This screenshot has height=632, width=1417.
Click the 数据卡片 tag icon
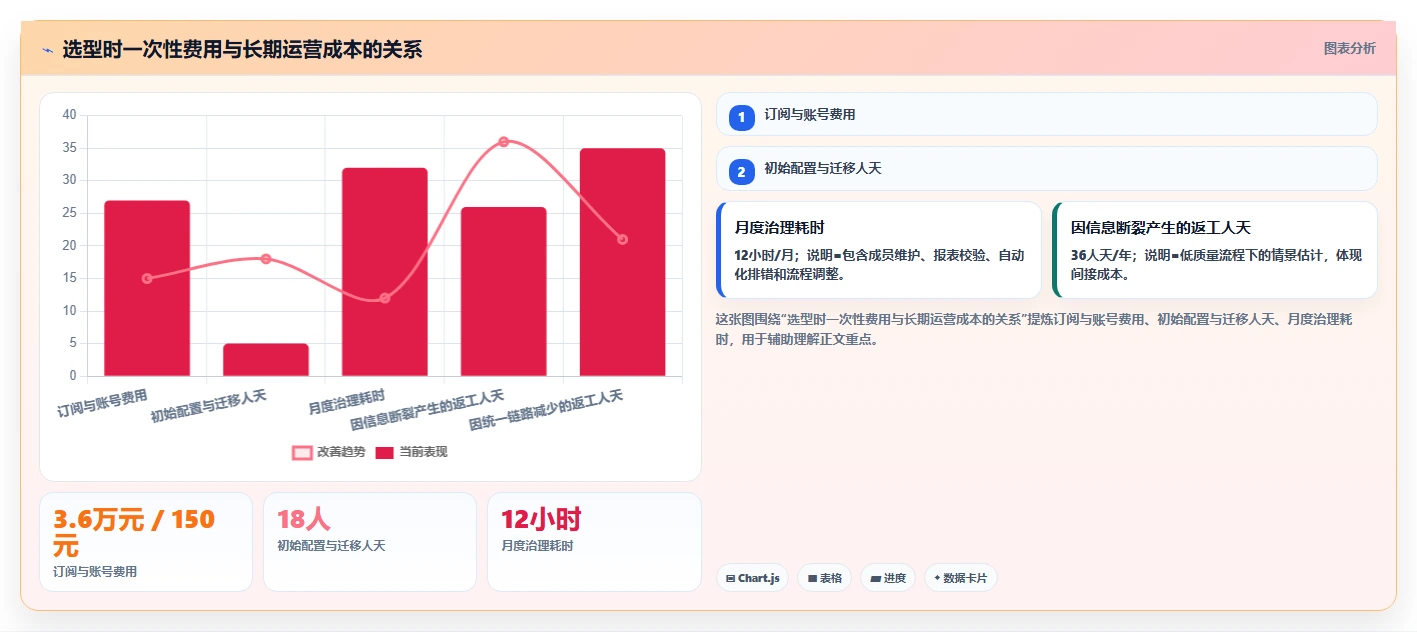tap(937, 578)
